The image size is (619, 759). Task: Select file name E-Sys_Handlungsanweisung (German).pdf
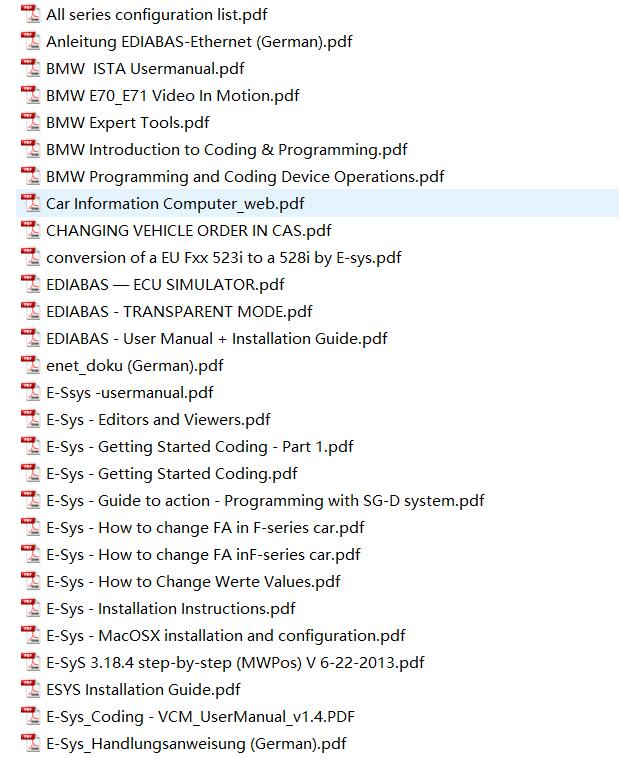point(196,744)
